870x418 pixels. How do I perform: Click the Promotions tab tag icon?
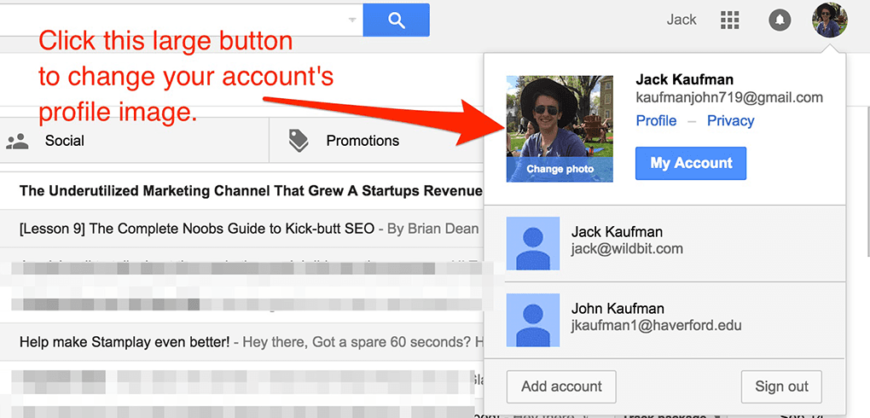[298, 141]
